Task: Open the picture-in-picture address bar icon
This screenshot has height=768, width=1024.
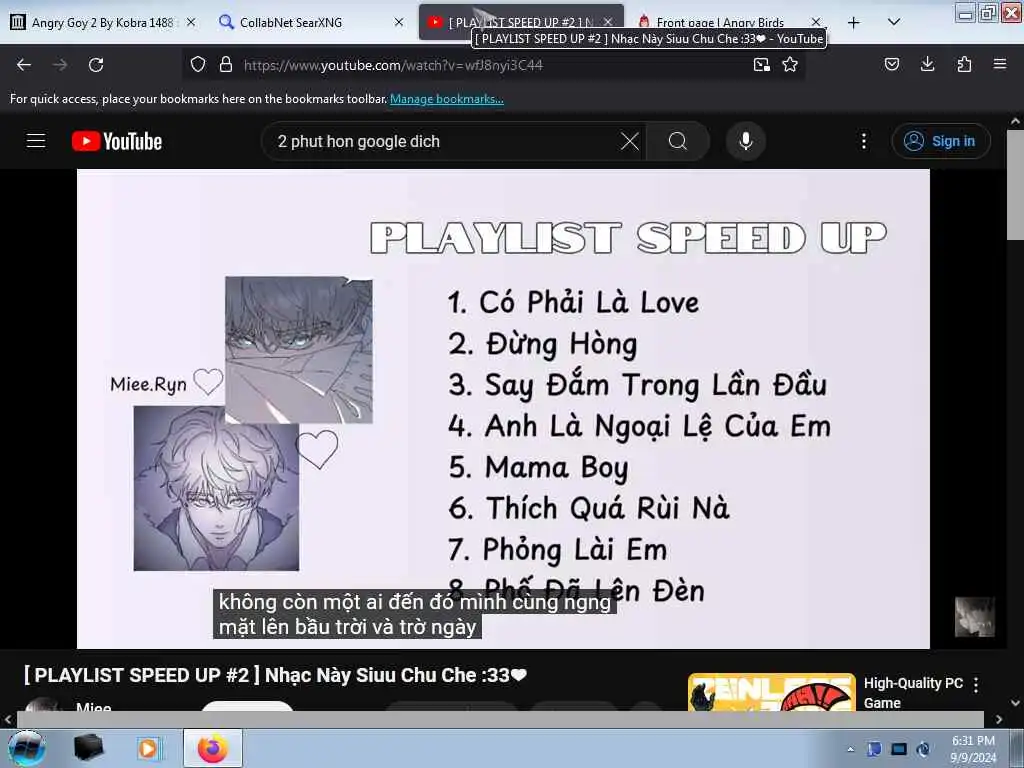Action: tap(761, 65)
